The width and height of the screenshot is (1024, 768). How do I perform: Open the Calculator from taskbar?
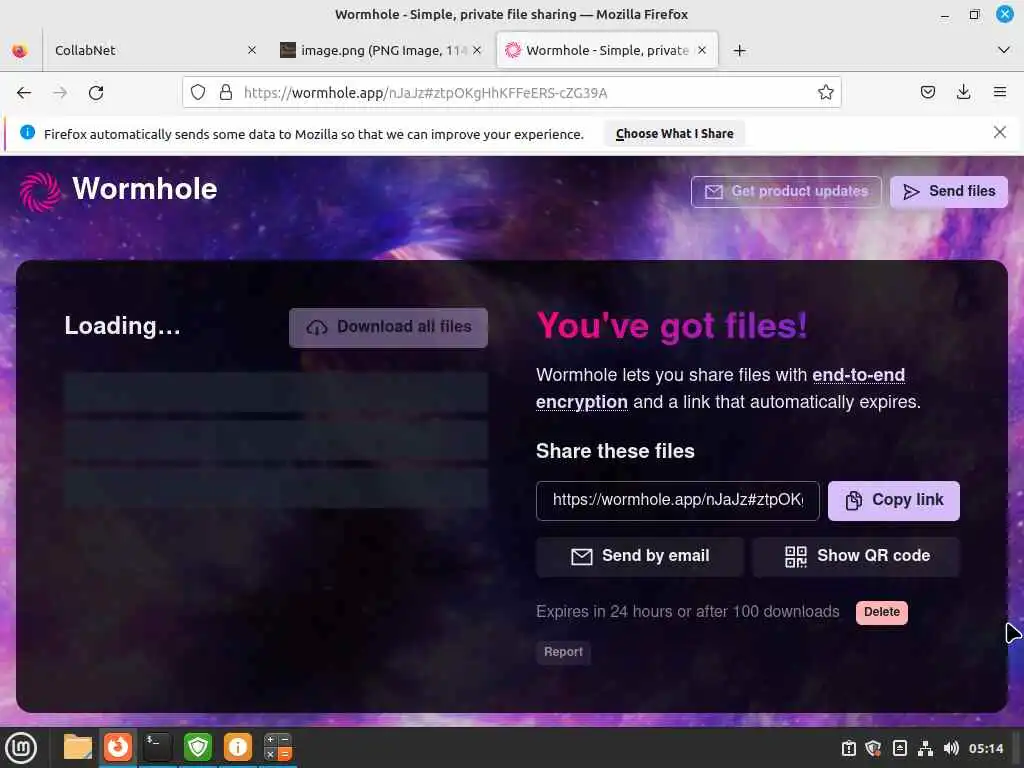coord(278,747)
